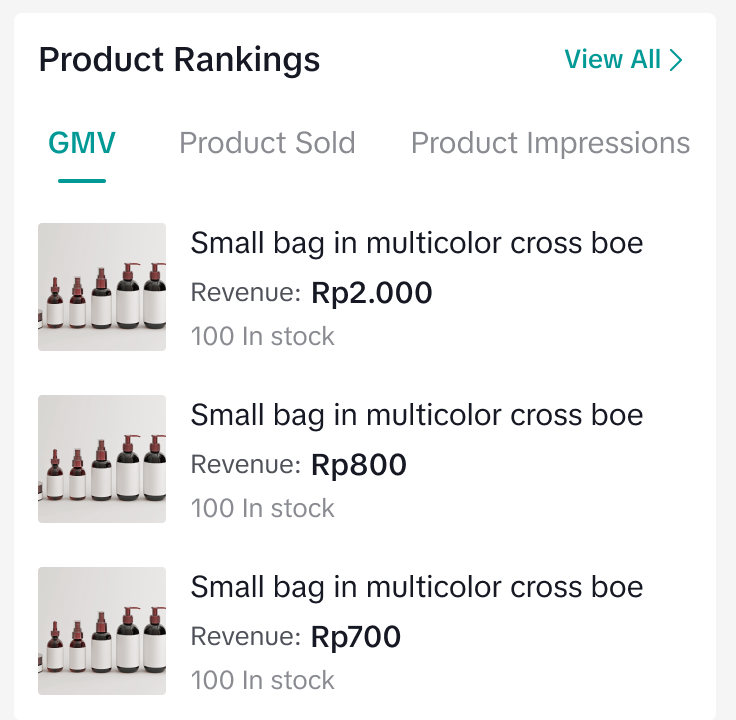Click the second-ranked product's title
This screenshot has width=736, height=720.
(x=416, y=415)
